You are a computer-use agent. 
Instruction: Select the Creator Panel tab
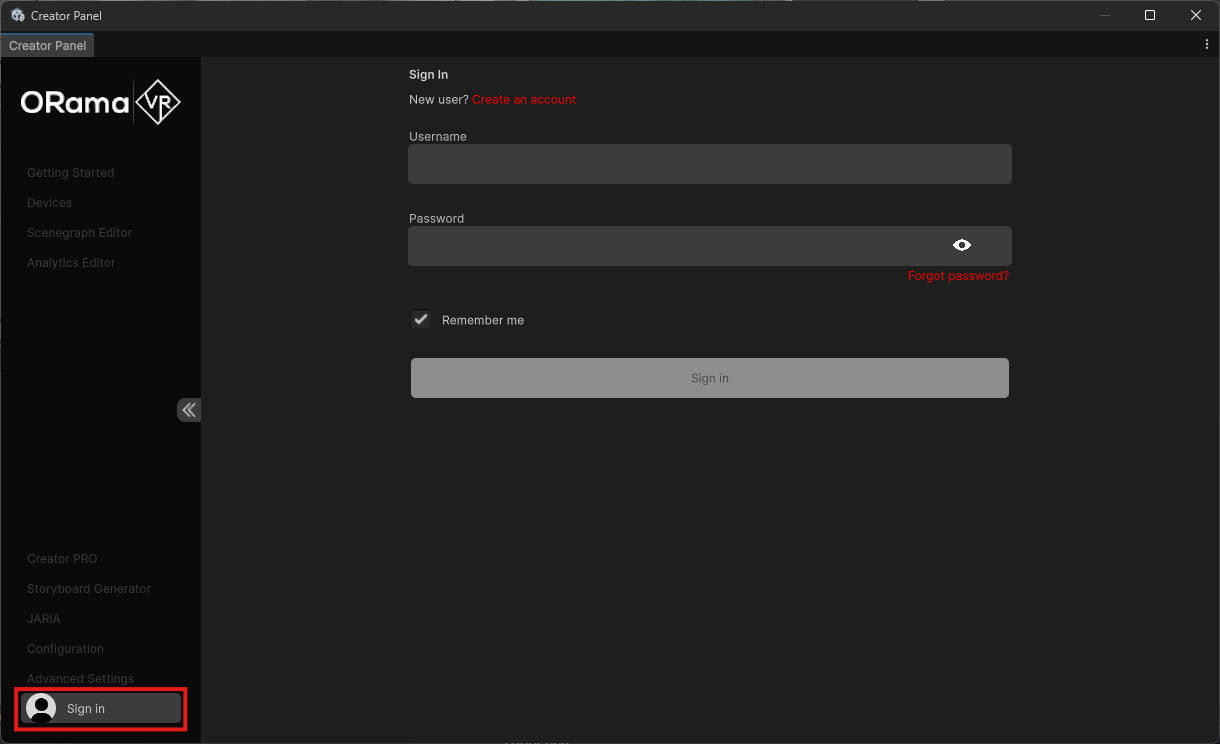[x=48, y=46]
